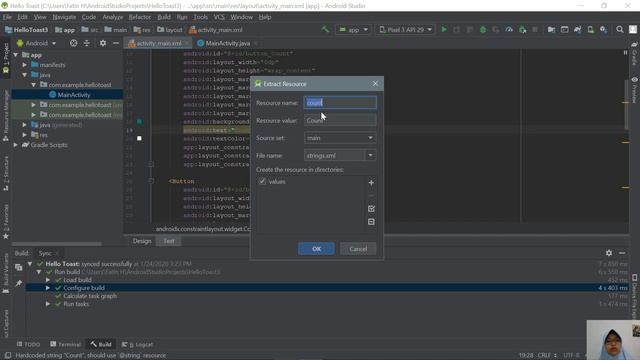Collapse the app module tree node
Image resolution: width=640 pixels, height=360 pixels.
pyautogui.click(x=16, y=55)
